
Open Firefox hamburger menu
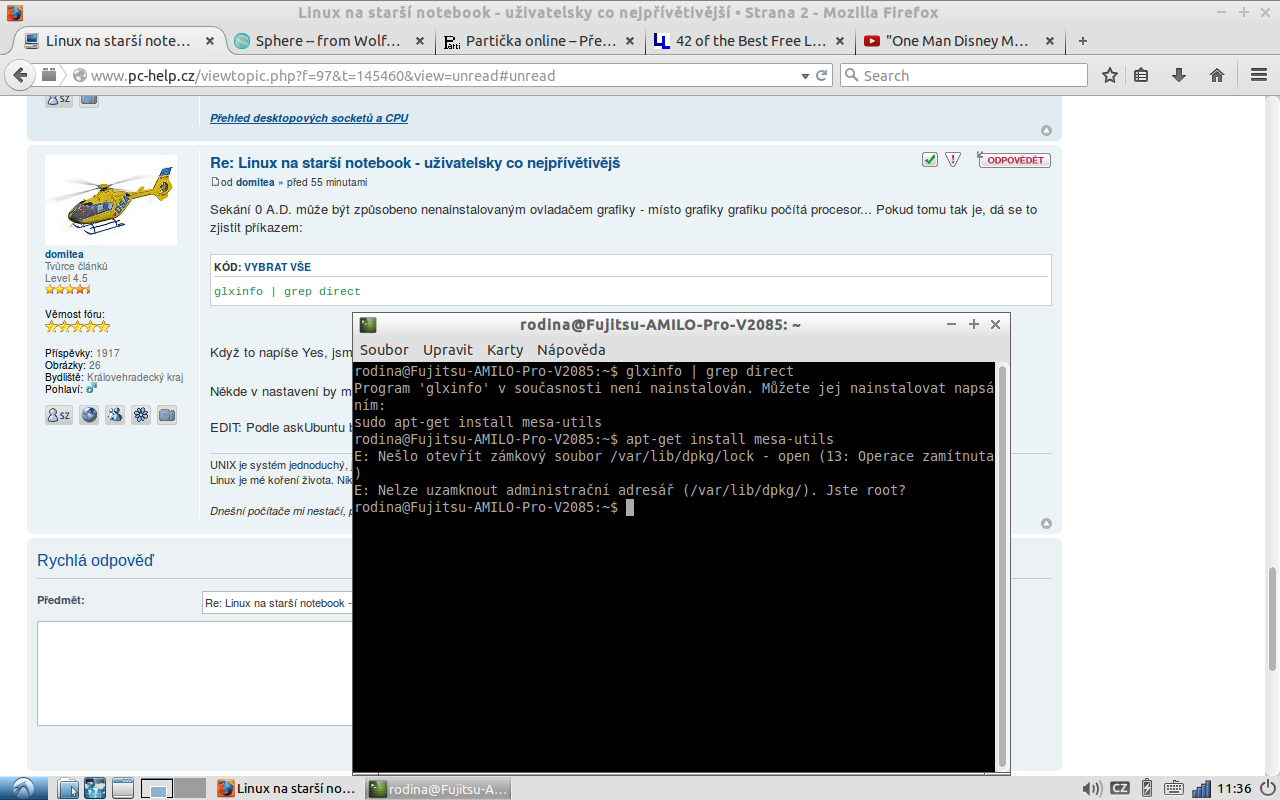click(1259, 75)
